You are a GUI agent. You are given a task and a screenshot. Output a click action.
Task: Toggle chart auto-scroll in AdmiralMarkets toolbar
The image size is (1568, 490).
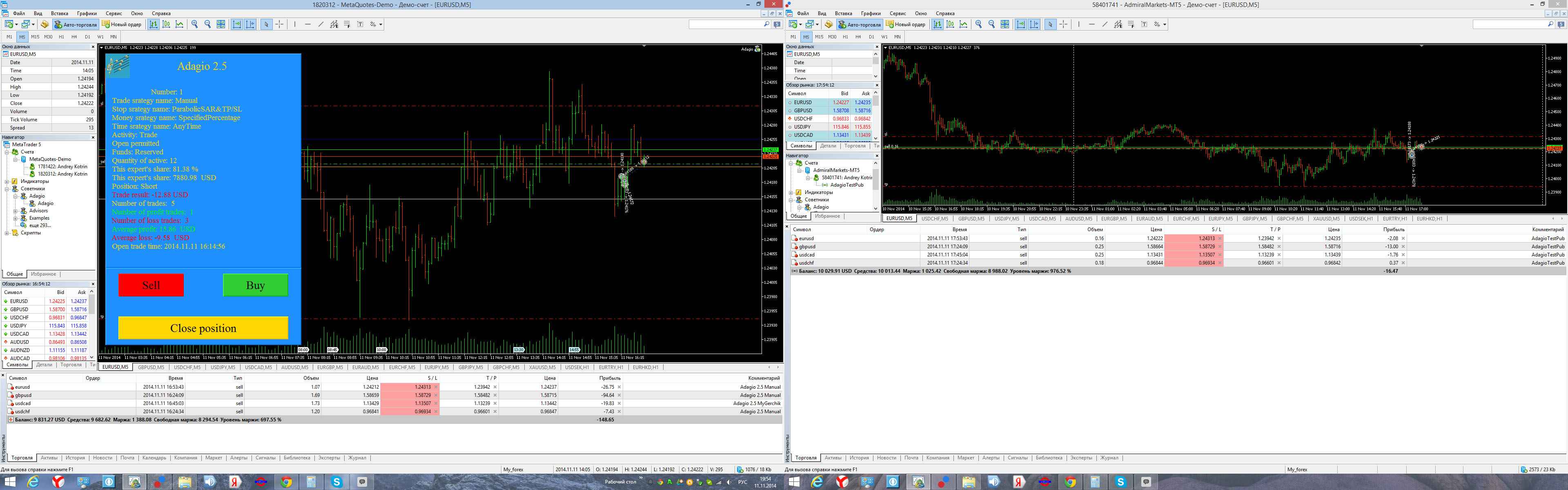pyautogui.click(x=1021, y=24)
